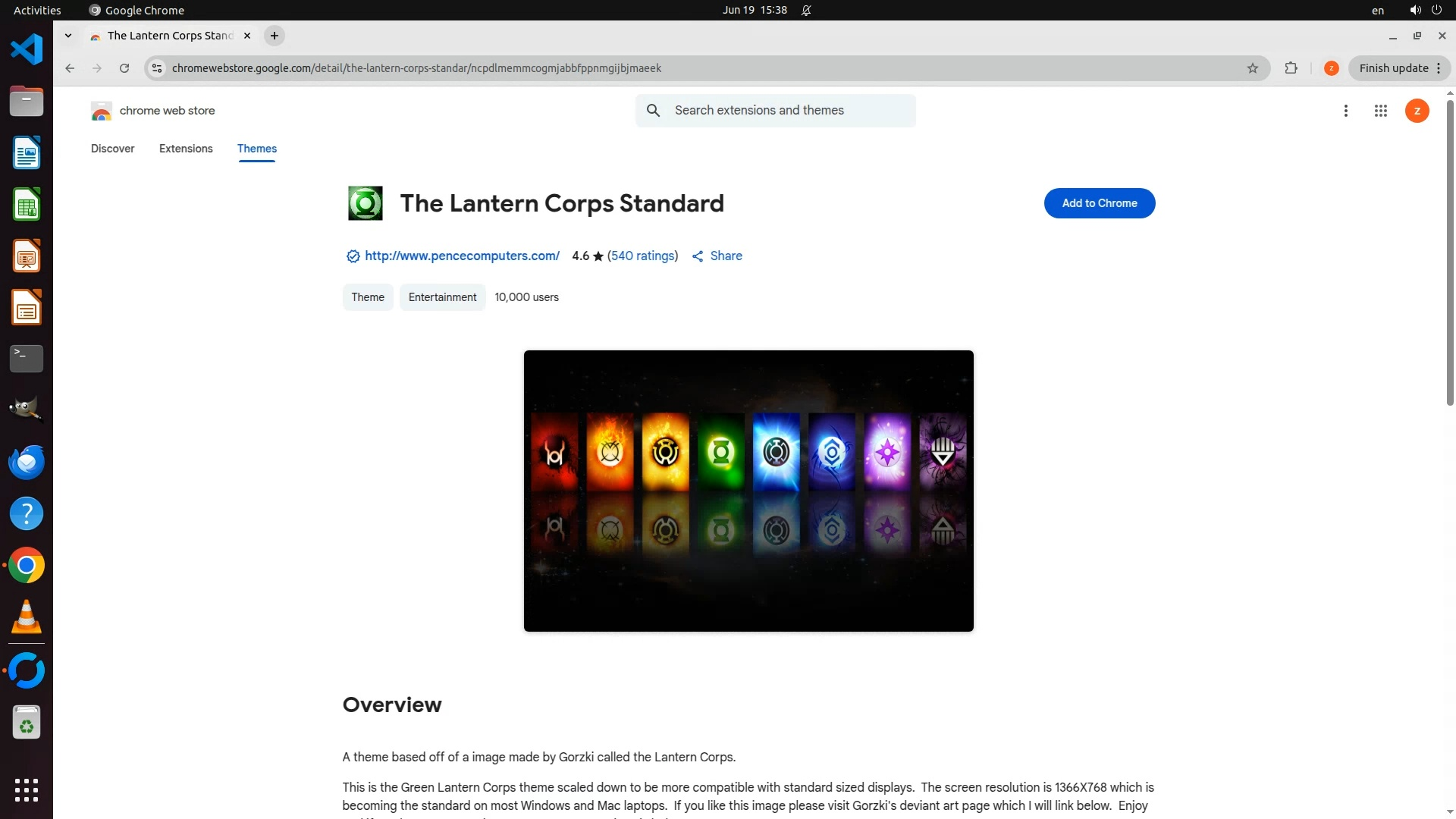The width and height of the screenshot is (1456, 819).
Task: Click Share icon beside ratings
Action: coord(698,256)
